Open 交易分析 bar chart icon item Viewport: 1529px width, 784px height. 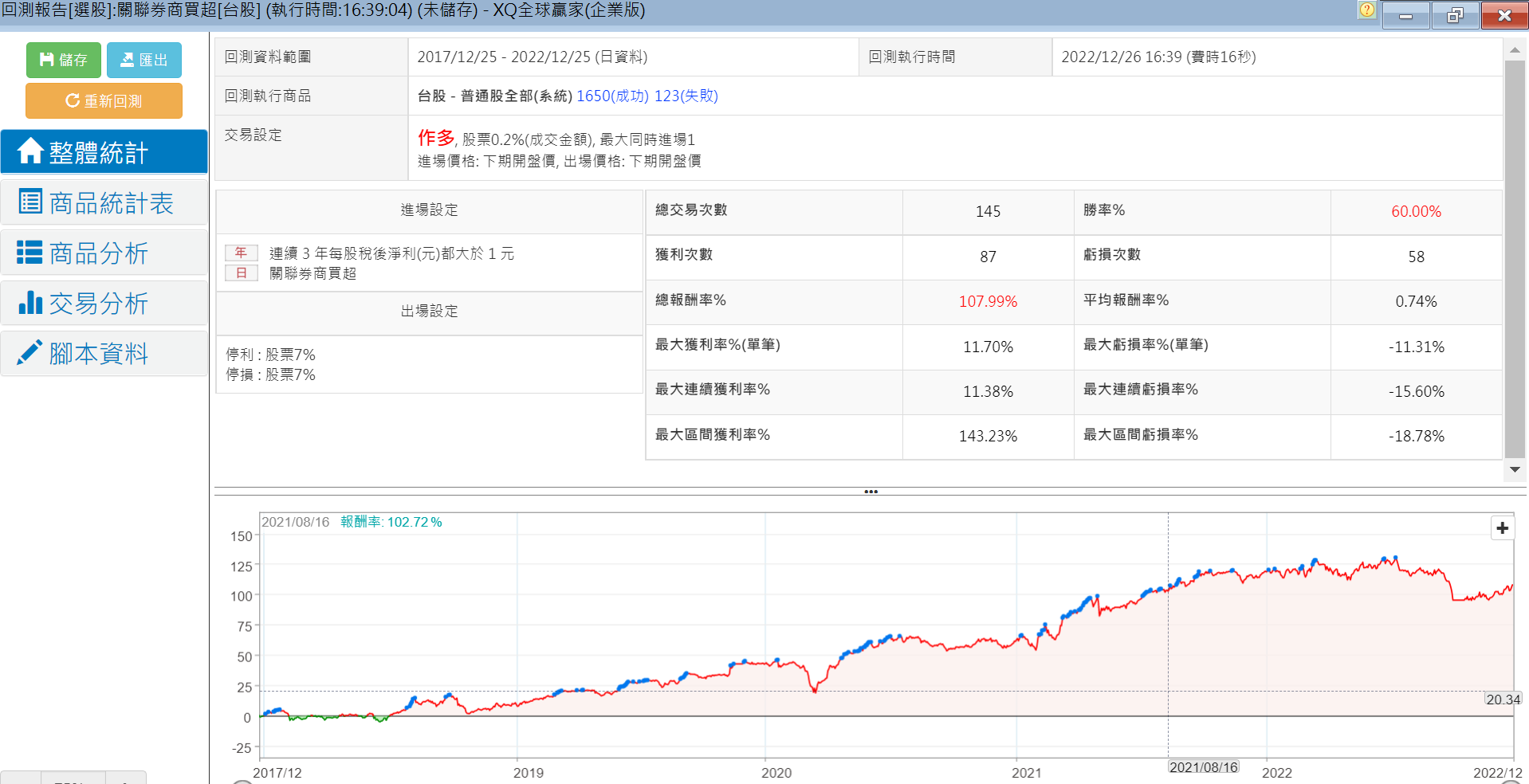(x=104, y=304)
